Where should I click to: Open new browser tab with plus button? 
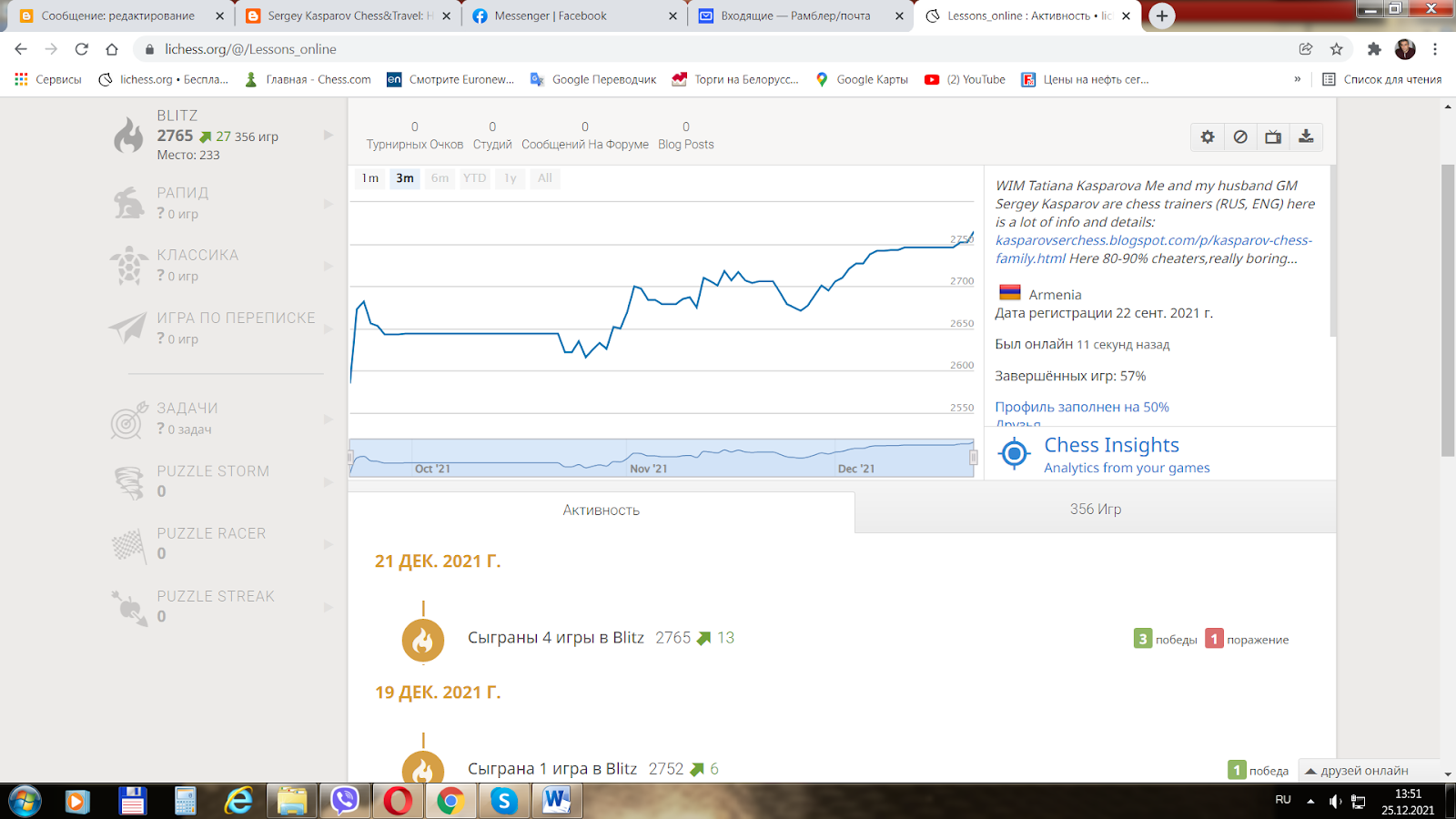tap(1162, 16)
